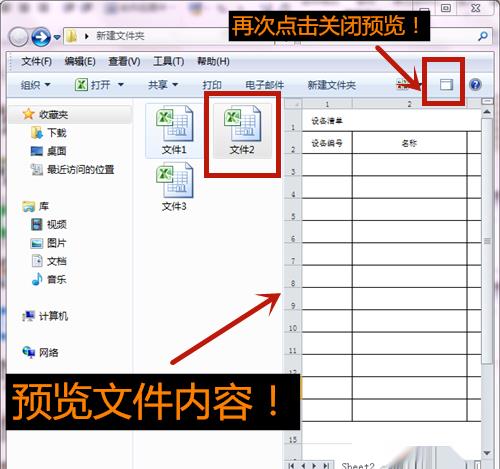Click the scroll down arrow in preview pane
500x469 pixels.
[487, 453]
